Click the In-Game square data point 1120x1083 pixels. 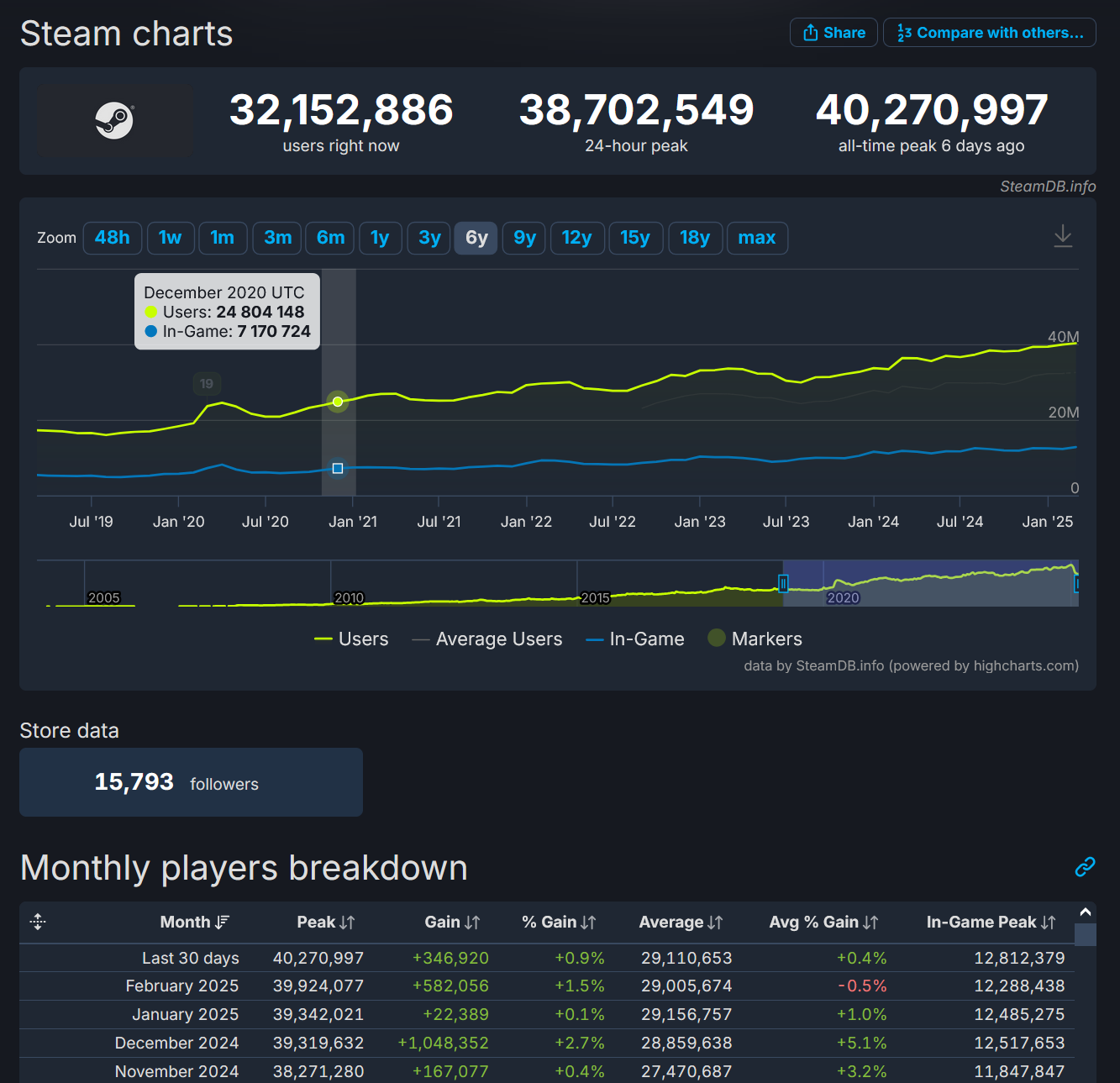338,468
